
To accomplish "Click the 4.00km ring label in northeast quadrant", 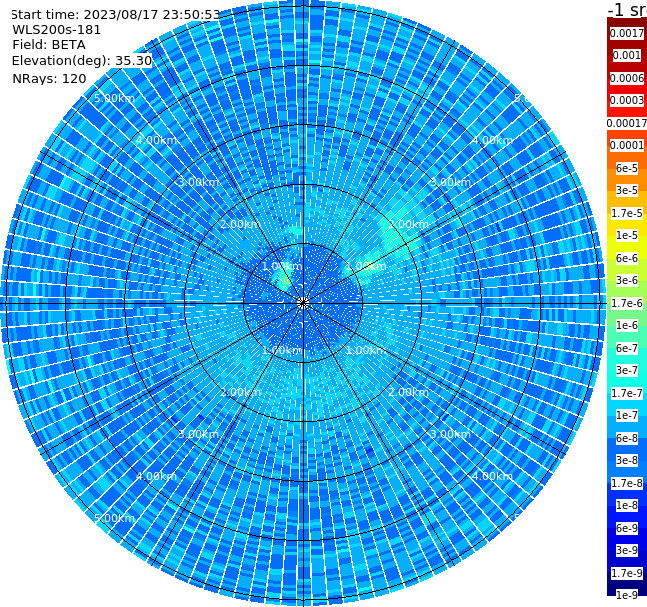I will (493, 140).
